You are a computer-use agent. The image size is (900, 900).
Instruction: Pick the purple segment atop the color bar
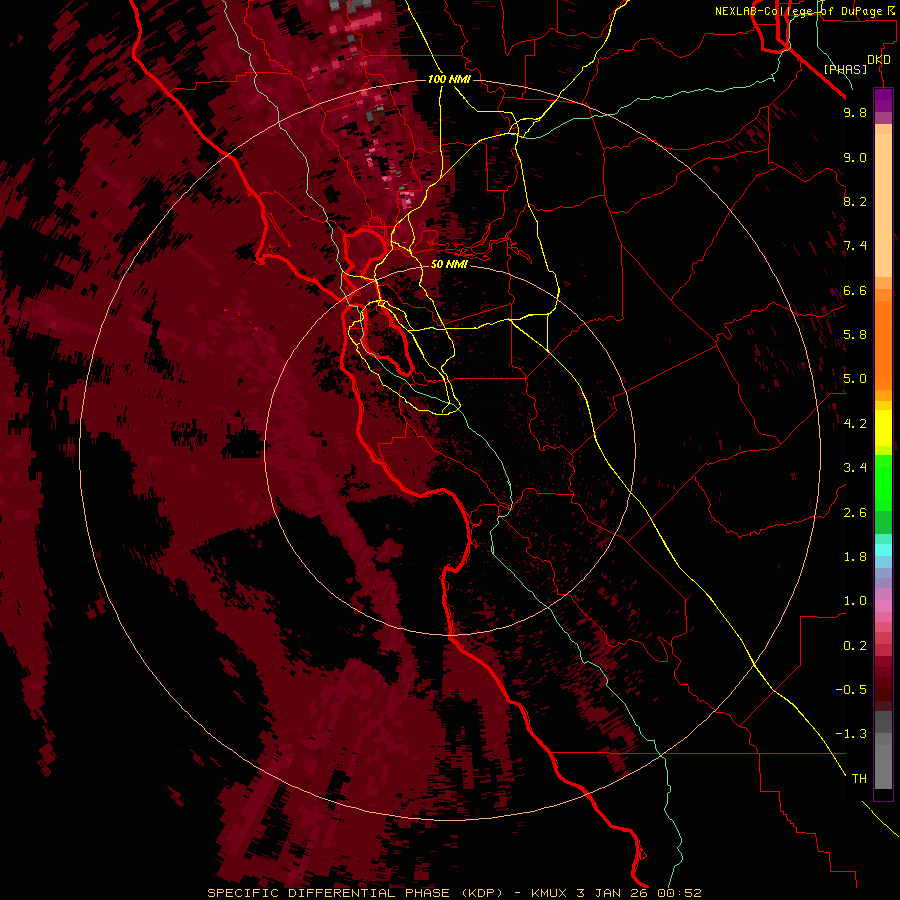coord(883,100)
